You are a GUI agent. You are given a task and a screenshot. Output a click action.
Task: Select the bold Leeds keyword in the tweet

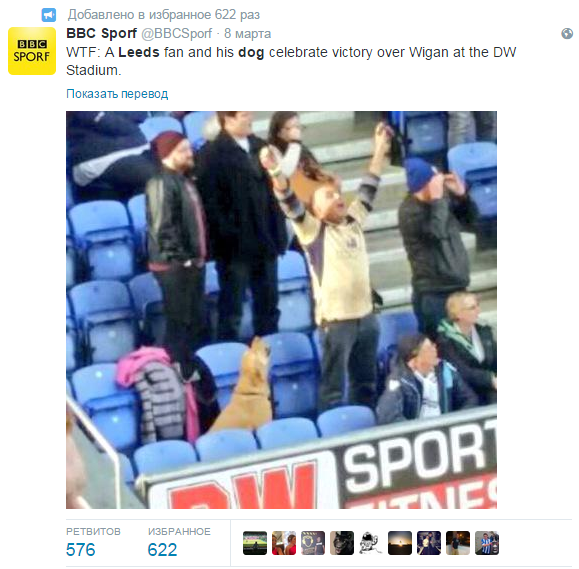[x=139, y=52]
